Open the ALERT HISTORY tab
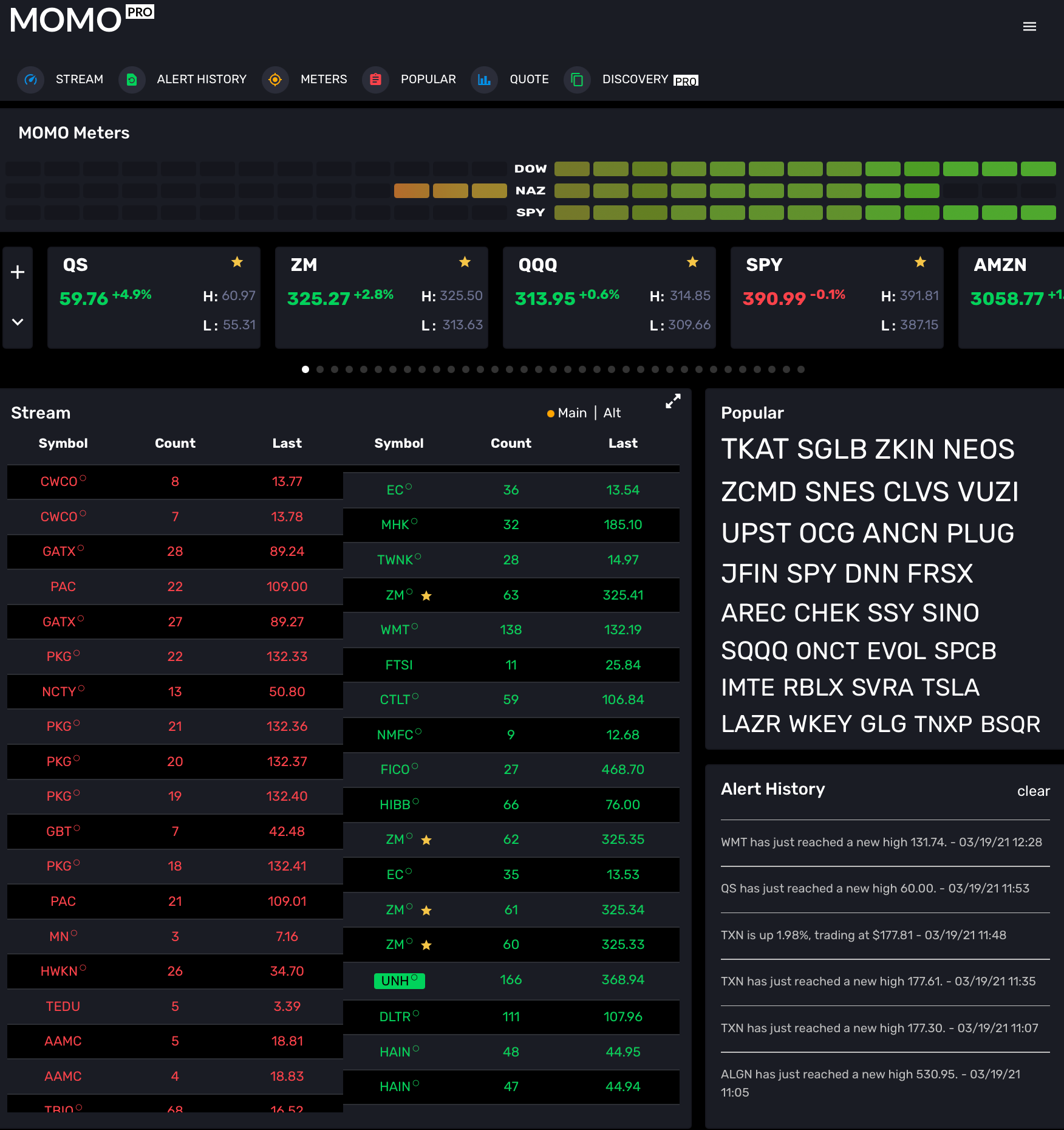1064x1130 pixels. (x=202, y=80)
